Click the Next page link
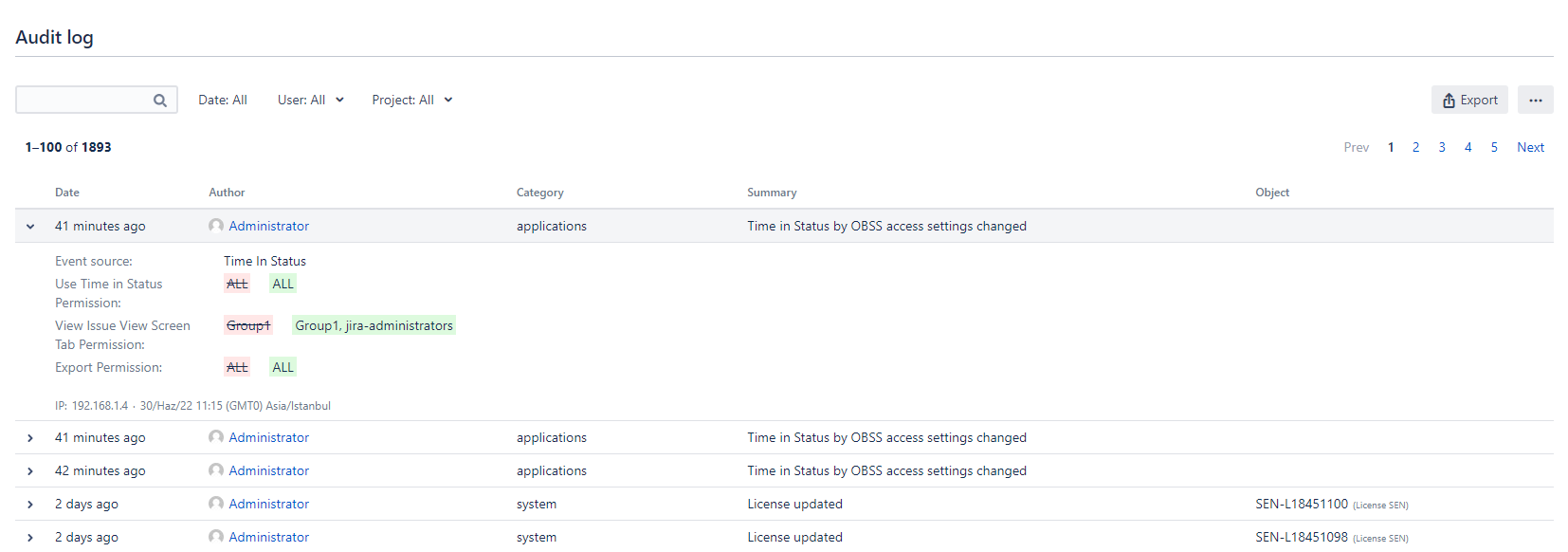Image resolution: width=1568 pixels, height=552 pixels. click(x=1530, y=147)
